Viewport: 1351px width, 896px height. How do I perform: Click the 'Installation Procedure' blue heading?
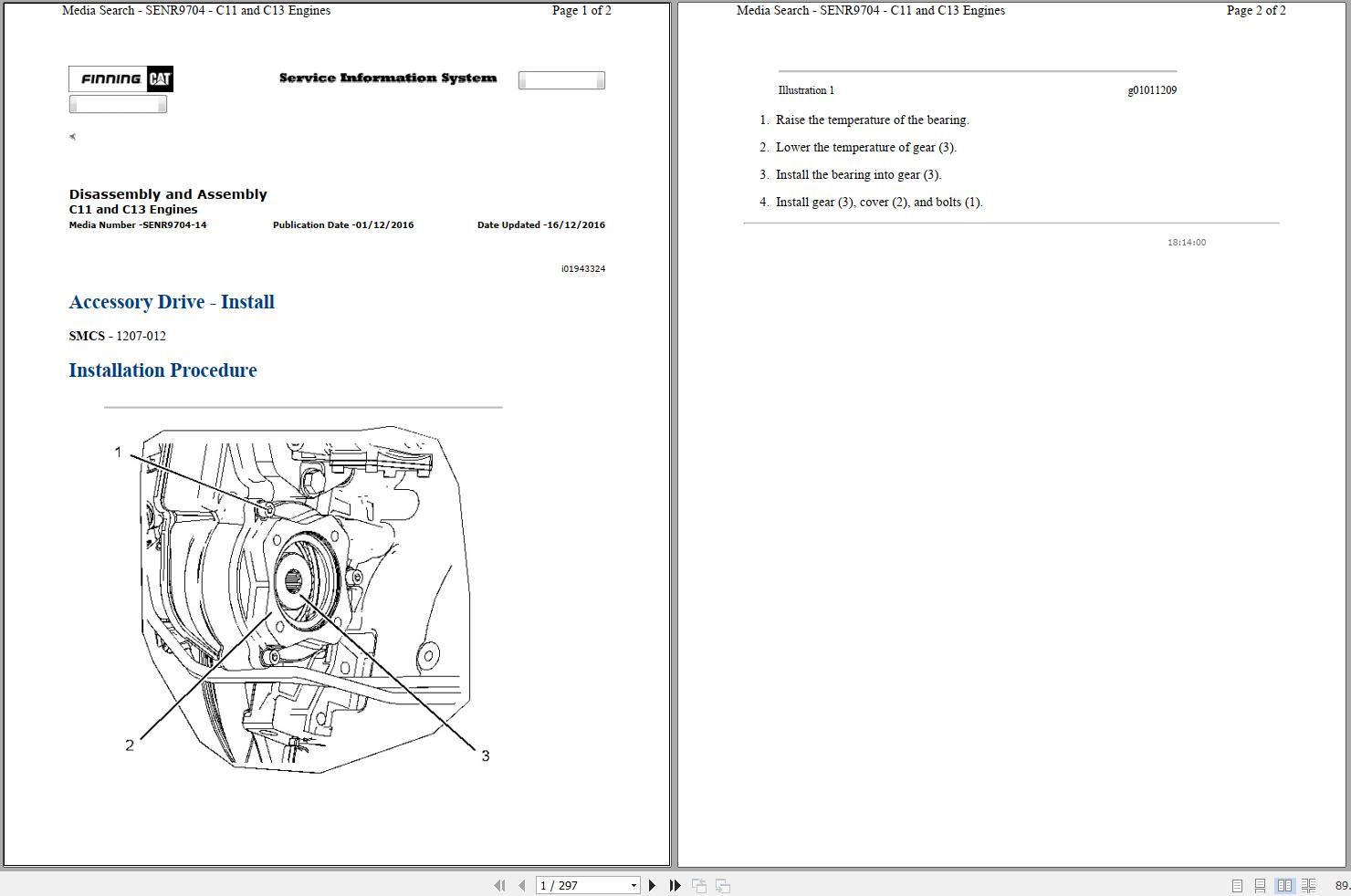(162, 370)
